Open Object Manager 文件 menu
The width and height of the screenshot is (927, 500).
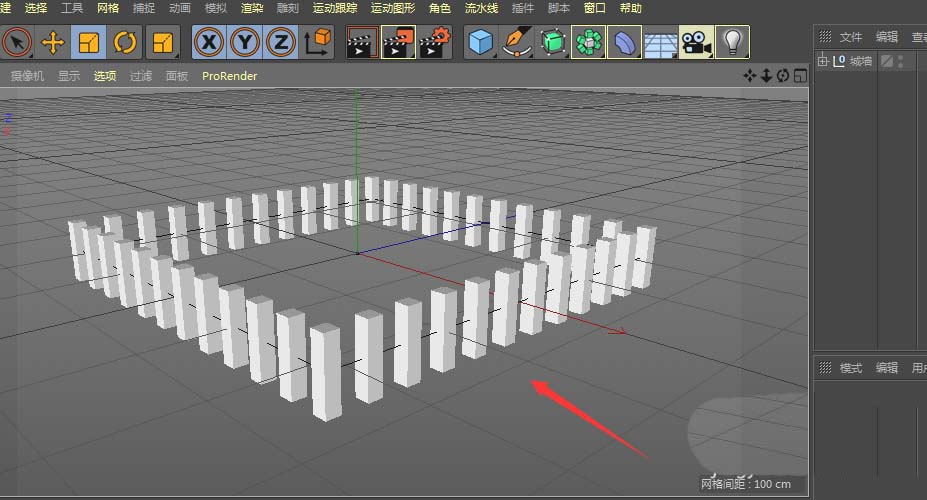coord(851,37)
